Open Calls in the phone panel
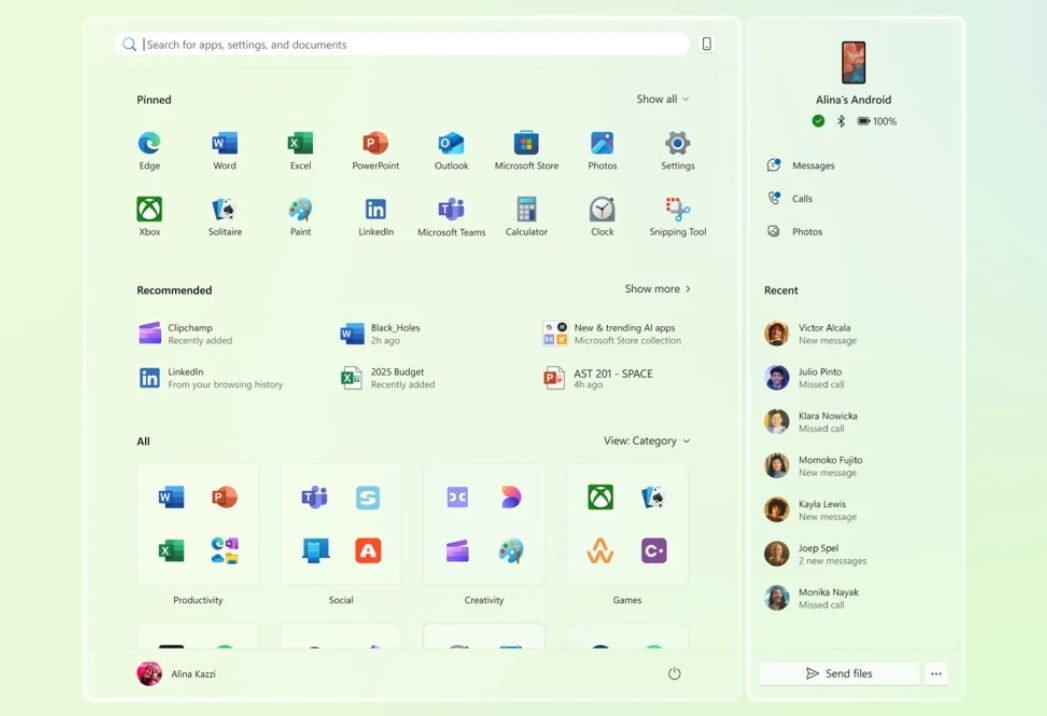The height and width of the screenshot is (716, 1047). [x=790, y=198]
